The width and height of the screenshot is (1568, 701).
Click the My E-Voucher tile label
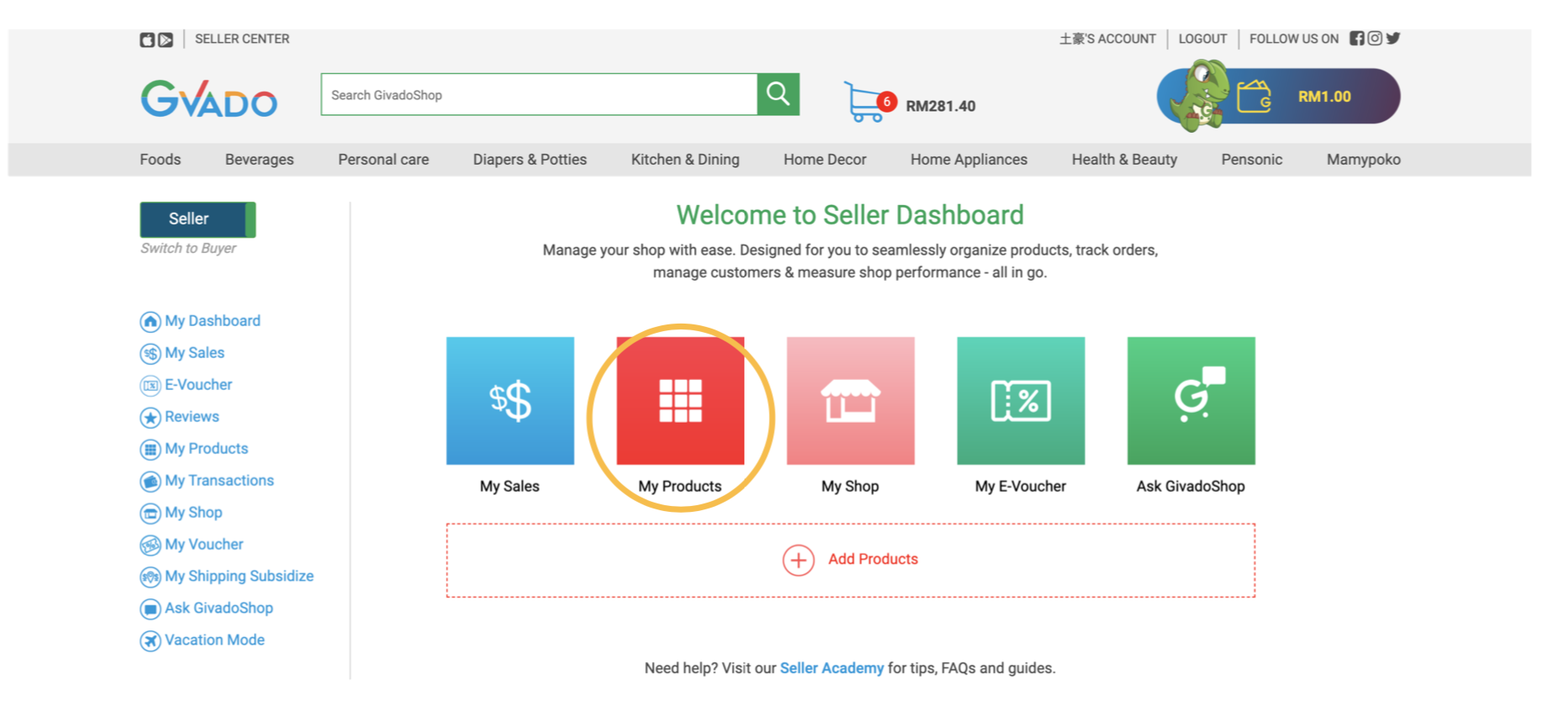(1021, 487)
